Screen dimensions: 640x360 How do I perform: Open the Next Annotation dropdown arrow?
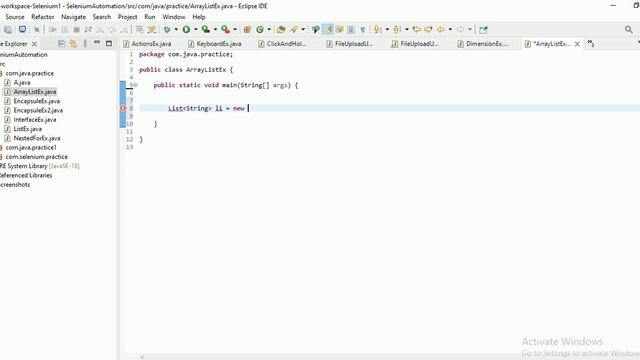click(x=387, y=29)
